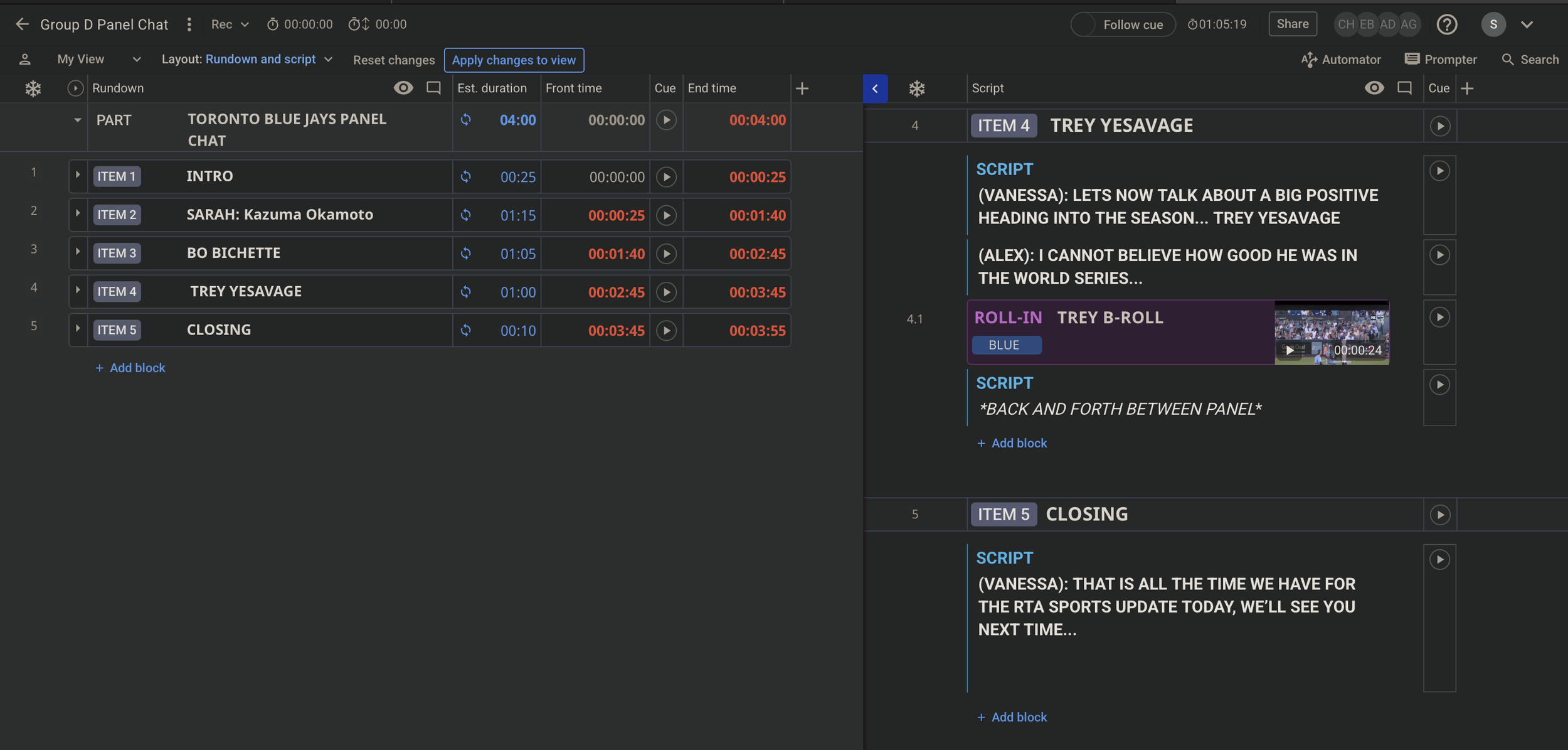
Task: Click the snowflake freeze icon in Rundown header
Action: (x=33, y=88)
